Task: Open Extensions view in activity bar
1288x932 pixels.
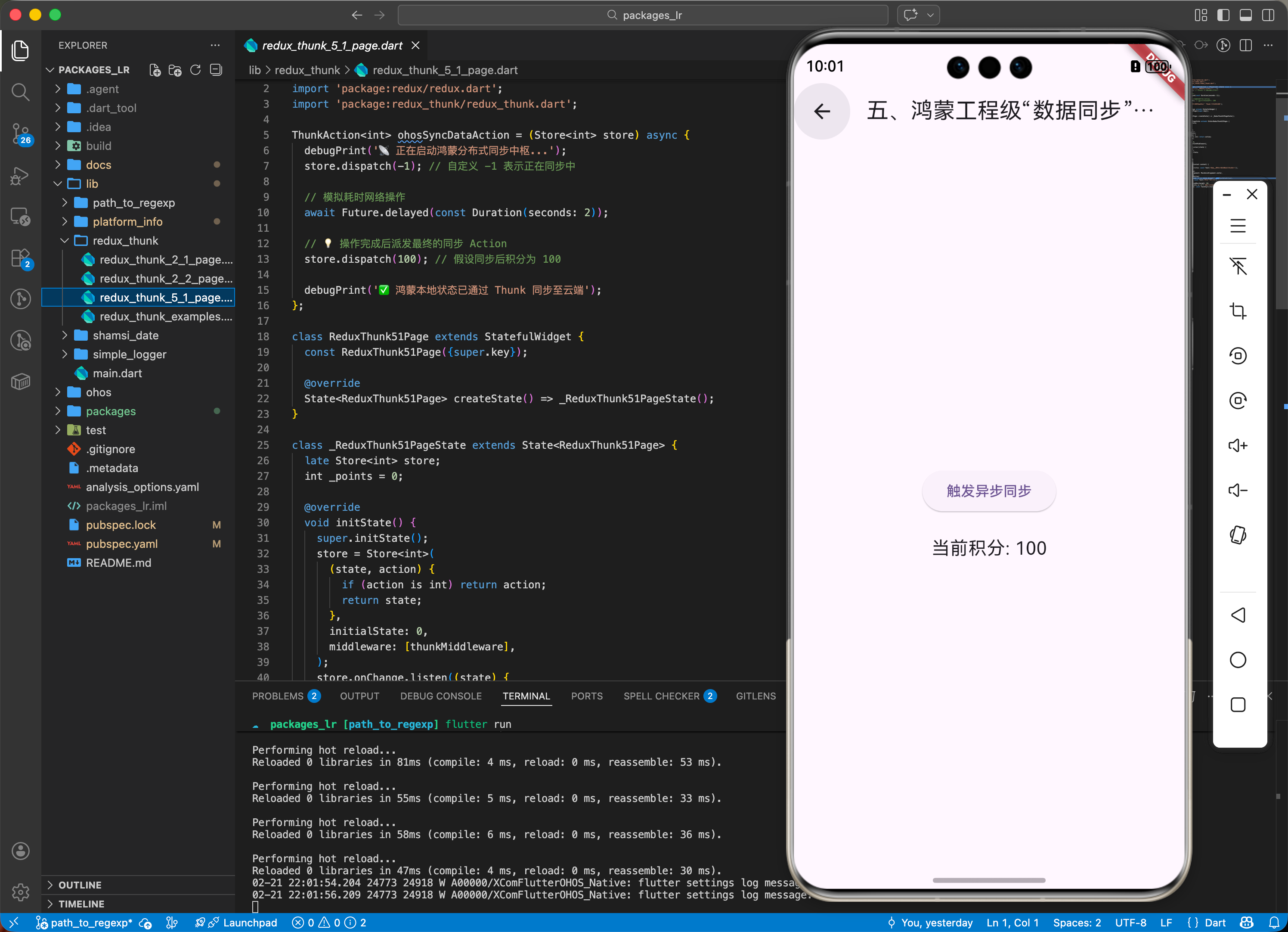Action: tap(20, 258)
